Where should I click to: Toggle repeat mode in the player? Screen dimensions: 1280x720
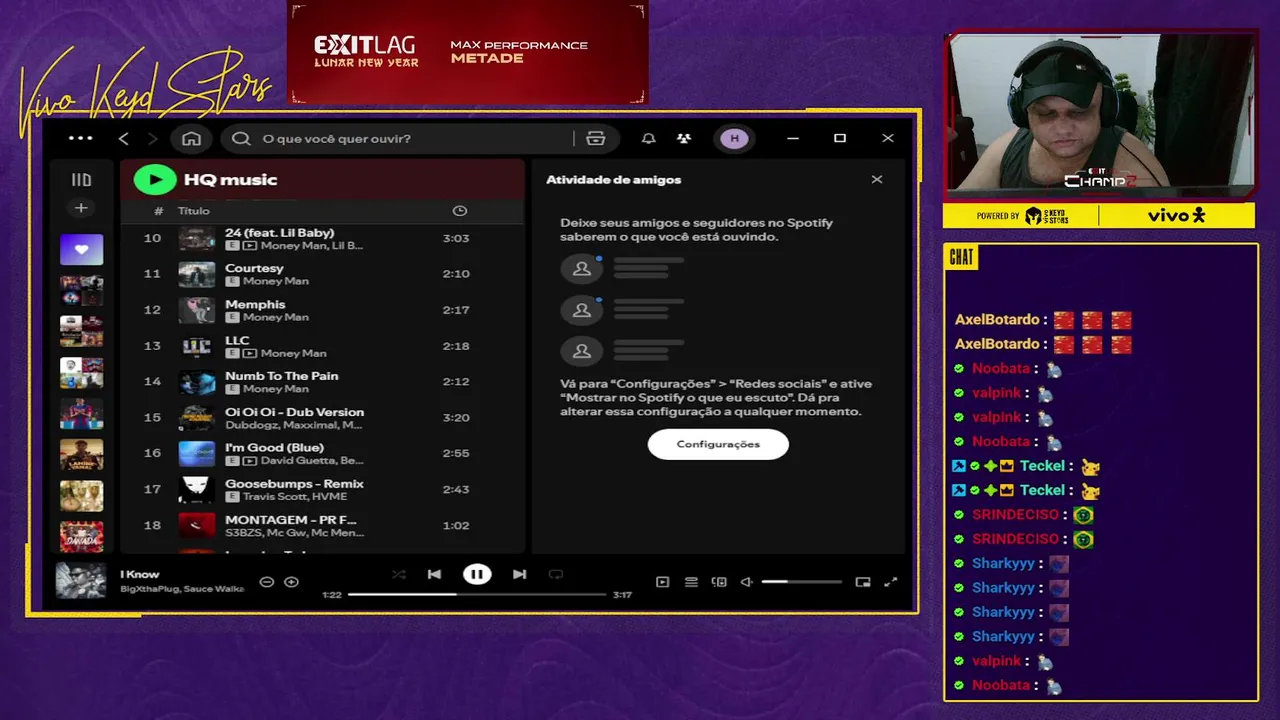click(x=556, y=575)
